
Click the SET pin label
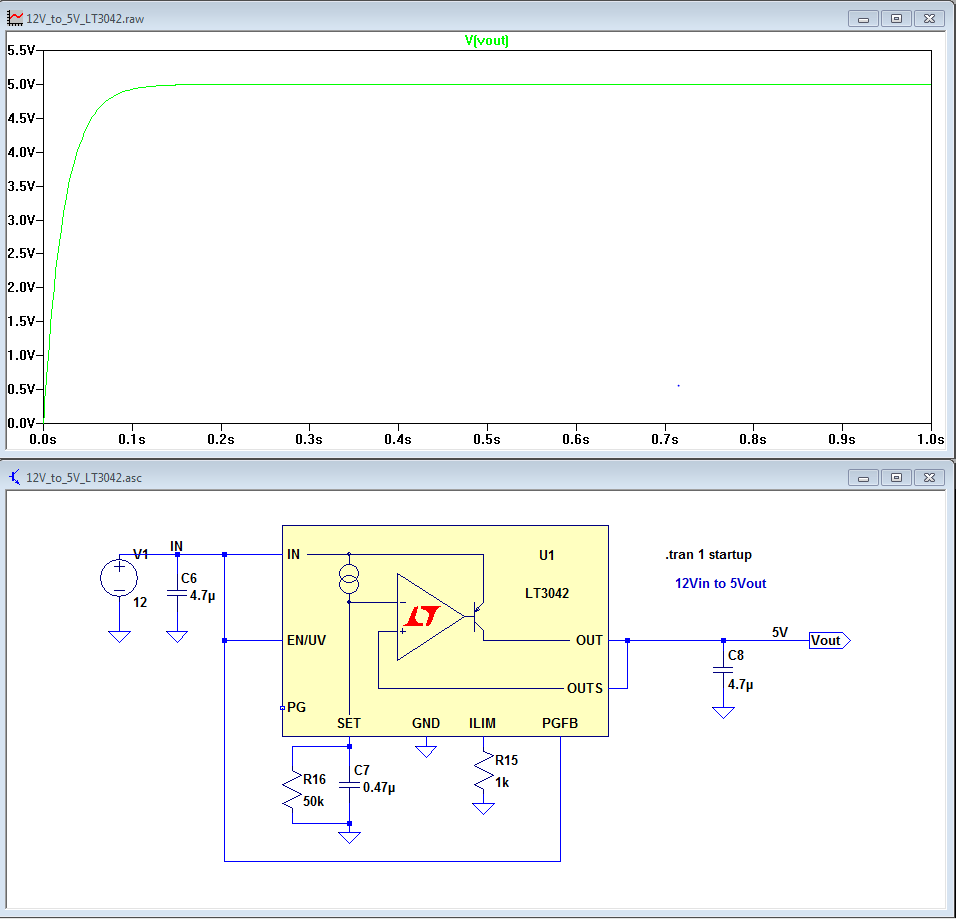tap(349, 723)
